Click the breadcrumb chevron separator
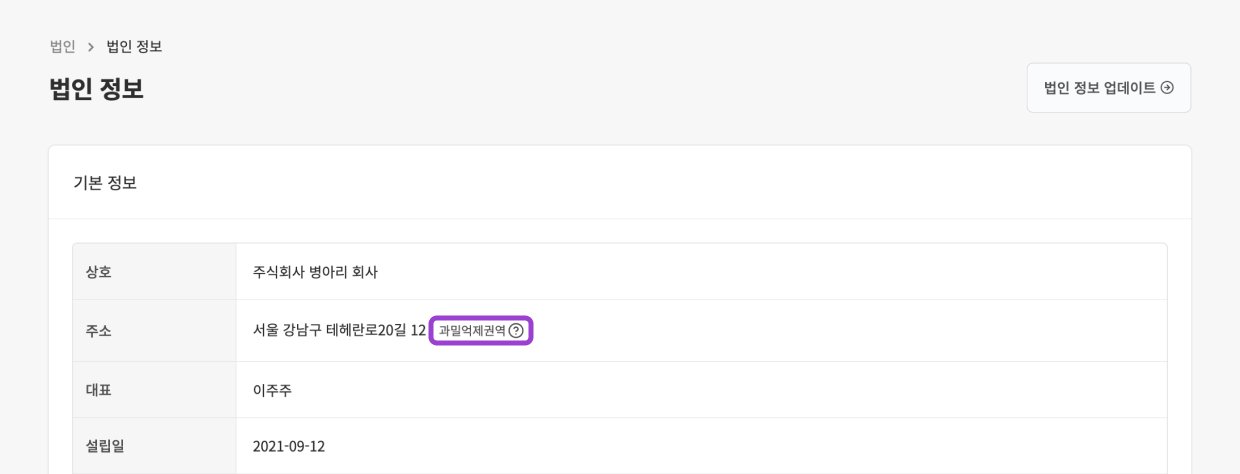This screenshot has width=1240, height=474. [91, 47]
